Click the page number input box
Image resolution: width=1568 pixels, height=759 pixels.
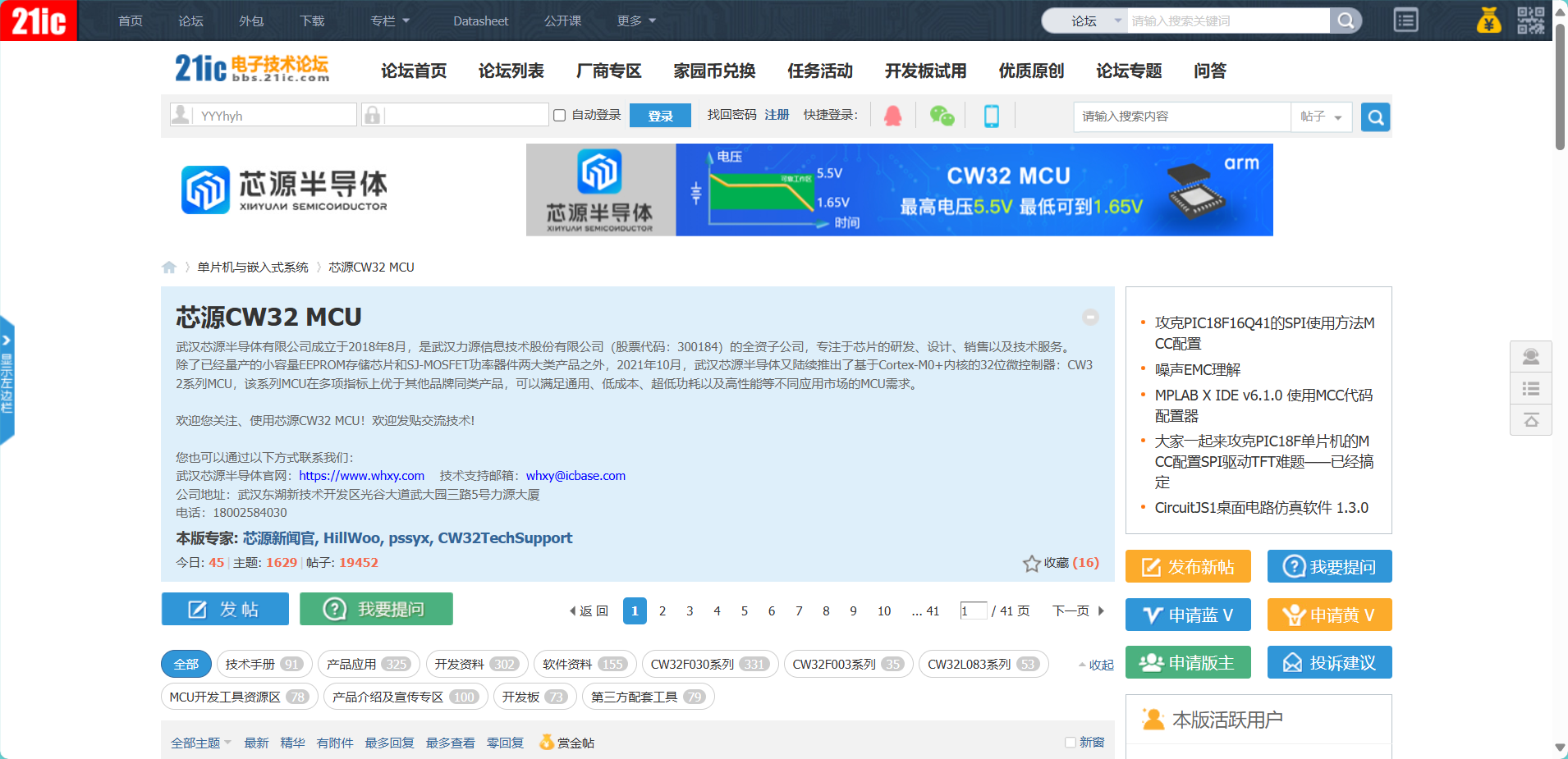coord(973,610)
